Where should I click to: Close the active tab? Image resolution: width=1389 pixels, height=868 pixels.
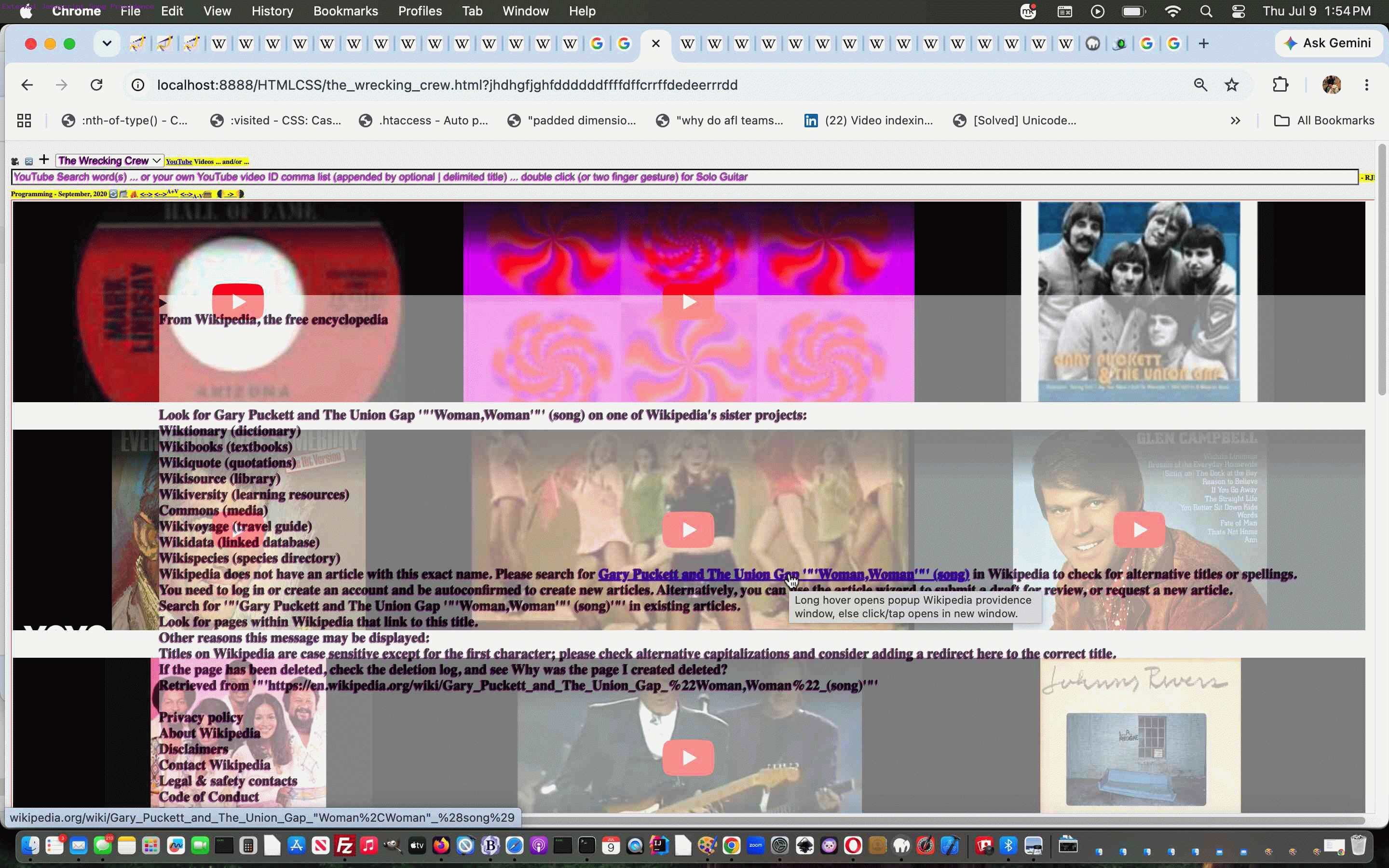click(655, 43)
